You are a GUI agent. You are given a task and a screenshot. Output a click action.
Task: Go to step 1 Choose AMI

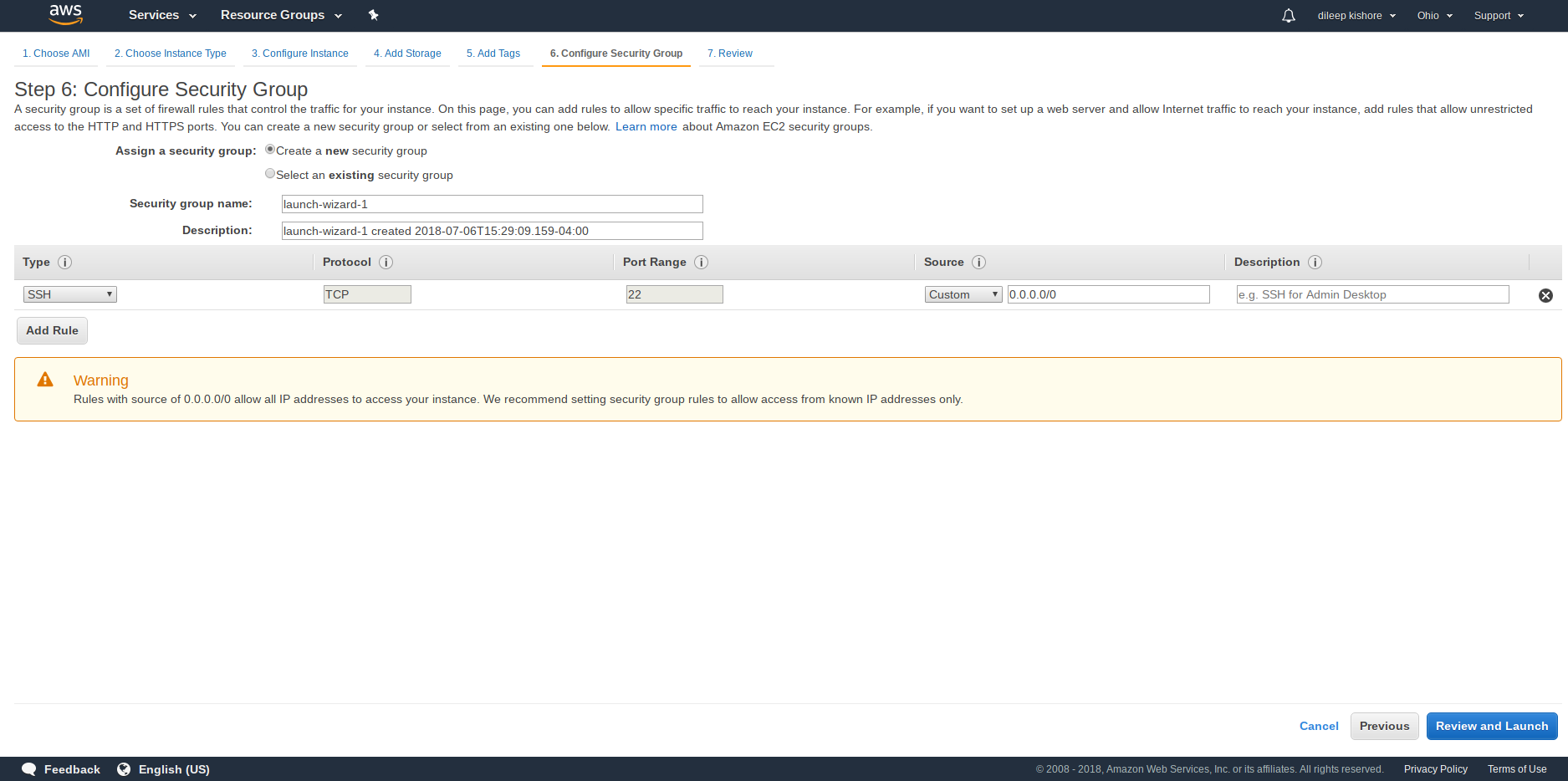56,54
